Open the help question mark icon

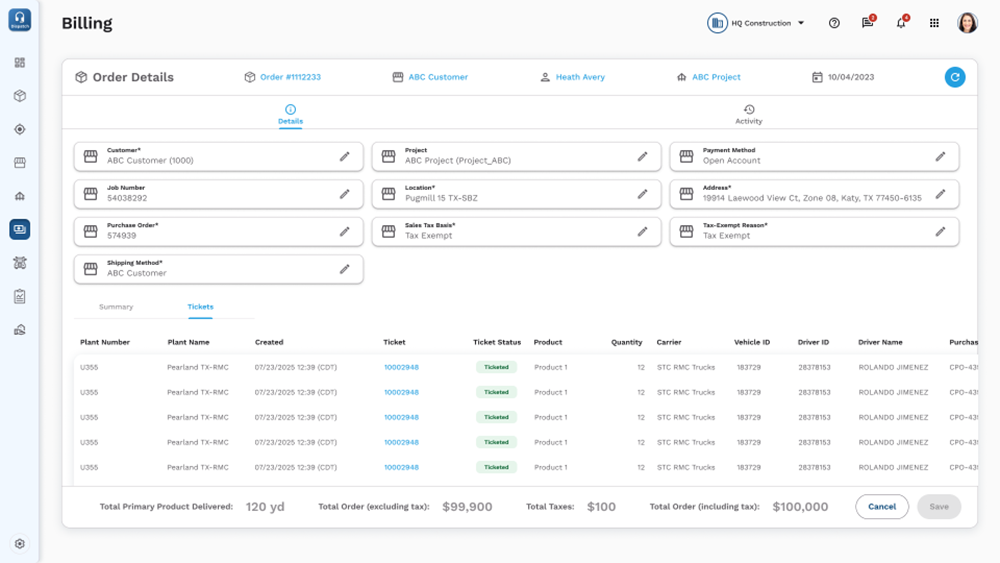pyautogui.click(x=834, y=23)
